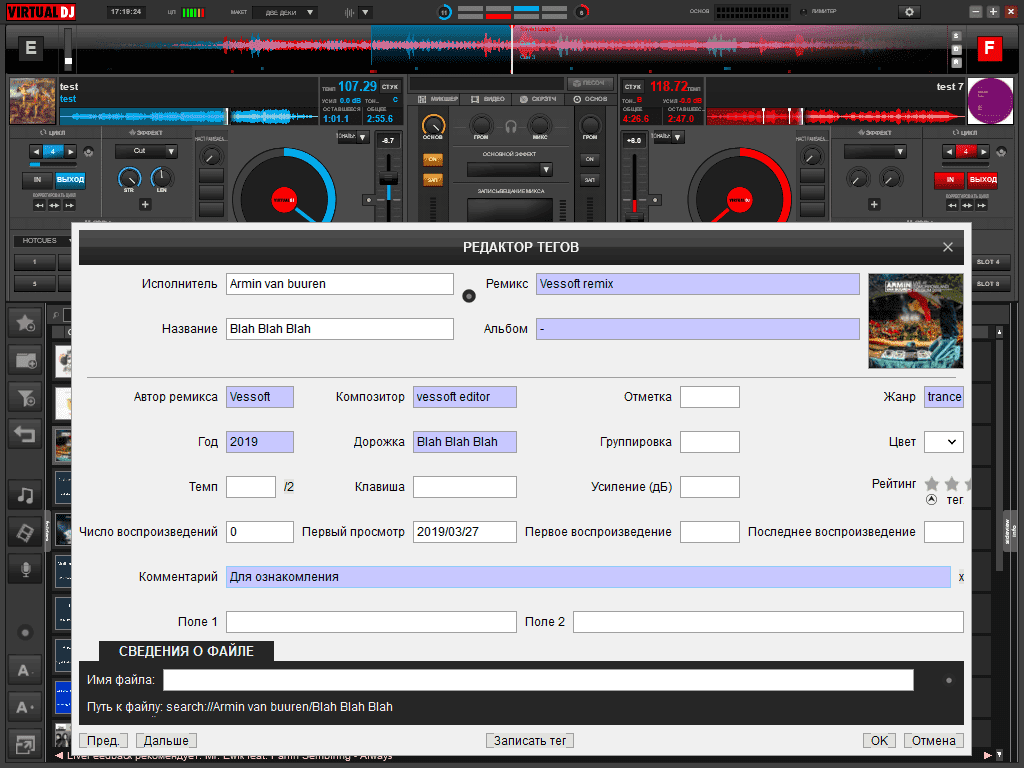Viewport: 1024px width, 768px height.
Task: Switch to ВИДЕО tab
Action: click(488, 99)
